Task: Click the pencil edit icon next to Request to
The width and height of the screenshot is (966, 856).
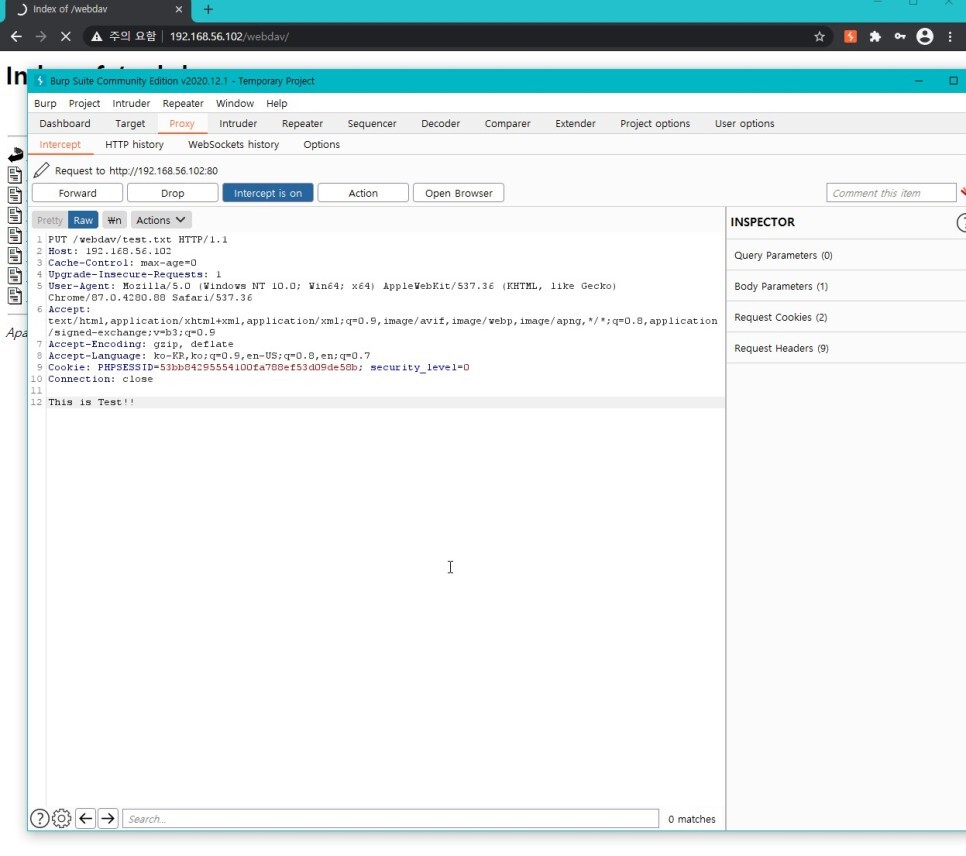Action: (41, 170)
